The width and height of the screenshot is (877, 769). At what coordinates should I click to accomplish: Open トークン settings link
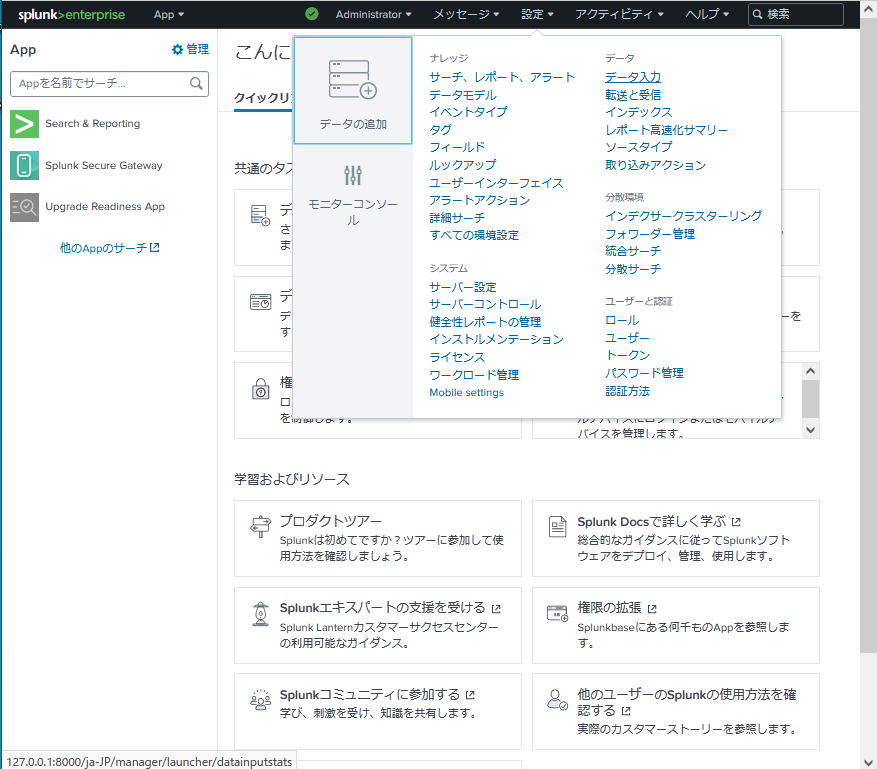(628, 355)
